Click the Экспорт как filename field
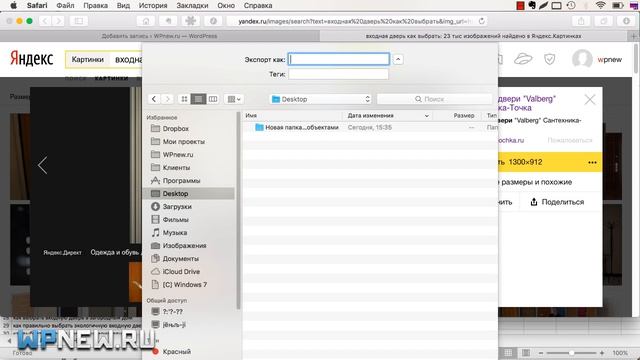Viewport: 640px width, 360px height. [339, 59]
